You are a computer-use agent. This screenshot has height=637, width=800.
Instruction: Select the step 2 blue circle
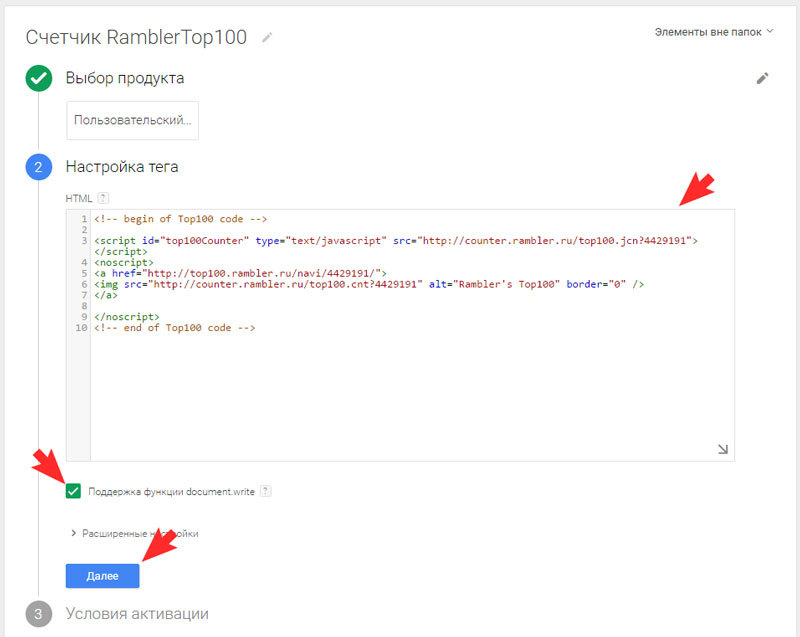pyautogui.click(x=39, y=167)
